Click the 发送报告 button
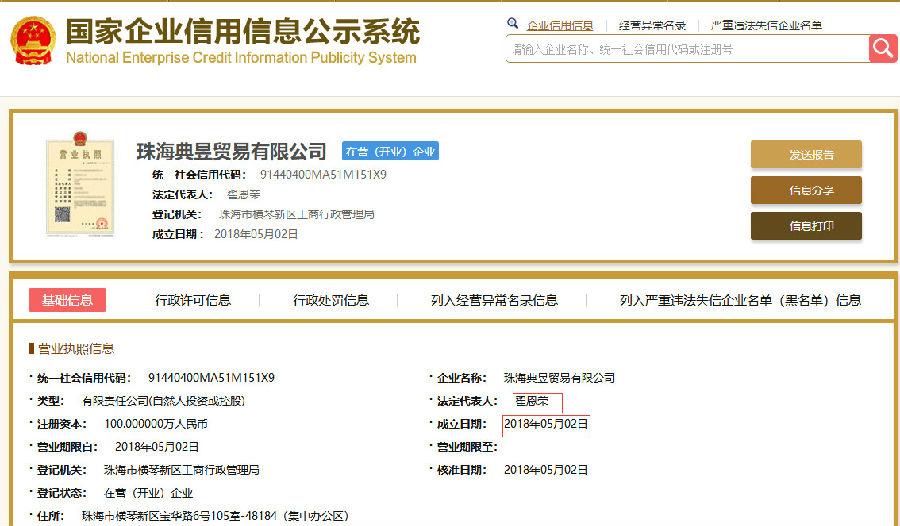The image size is (900, 526). pos(806,154)
